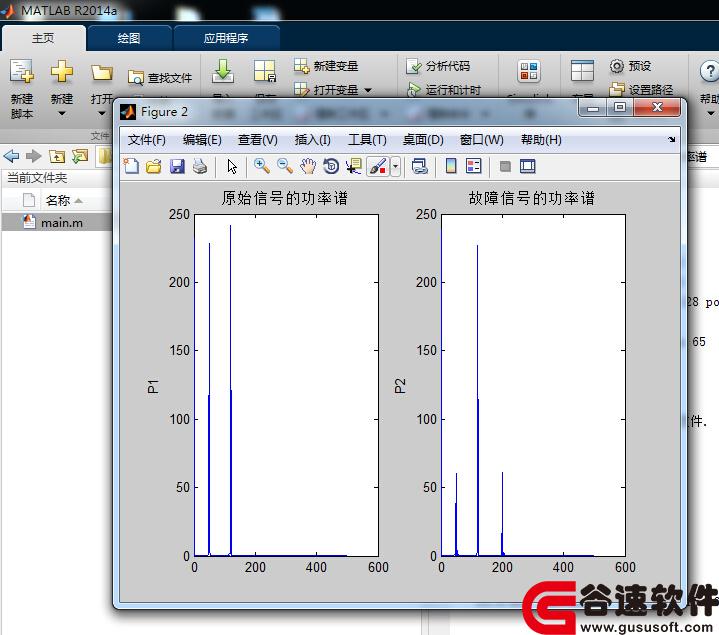This screenshot has height=635, width=719.
Task: Select the Rotate 3D tool
Action: [331, 166]
